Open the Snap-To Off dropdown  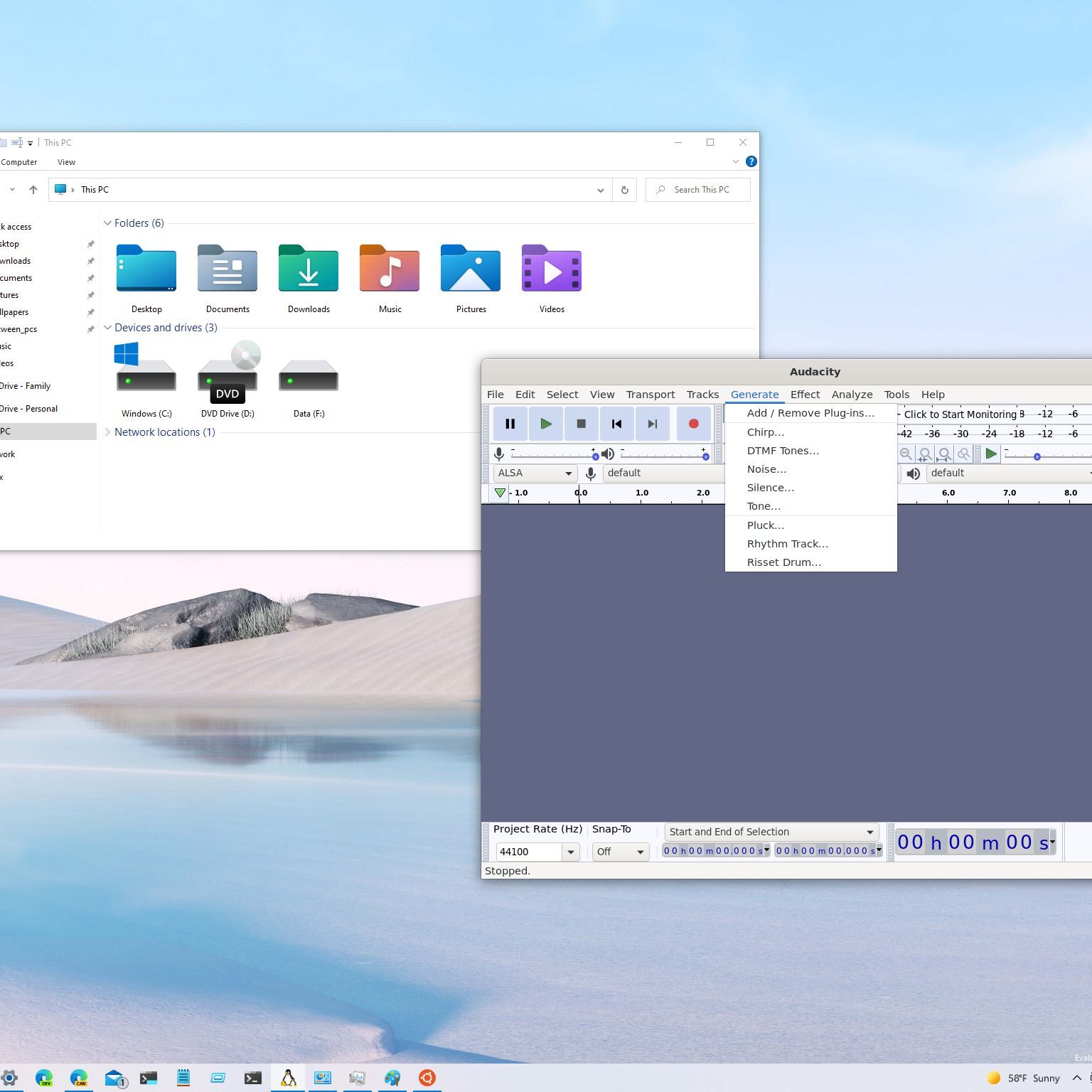tap(620, 852)
